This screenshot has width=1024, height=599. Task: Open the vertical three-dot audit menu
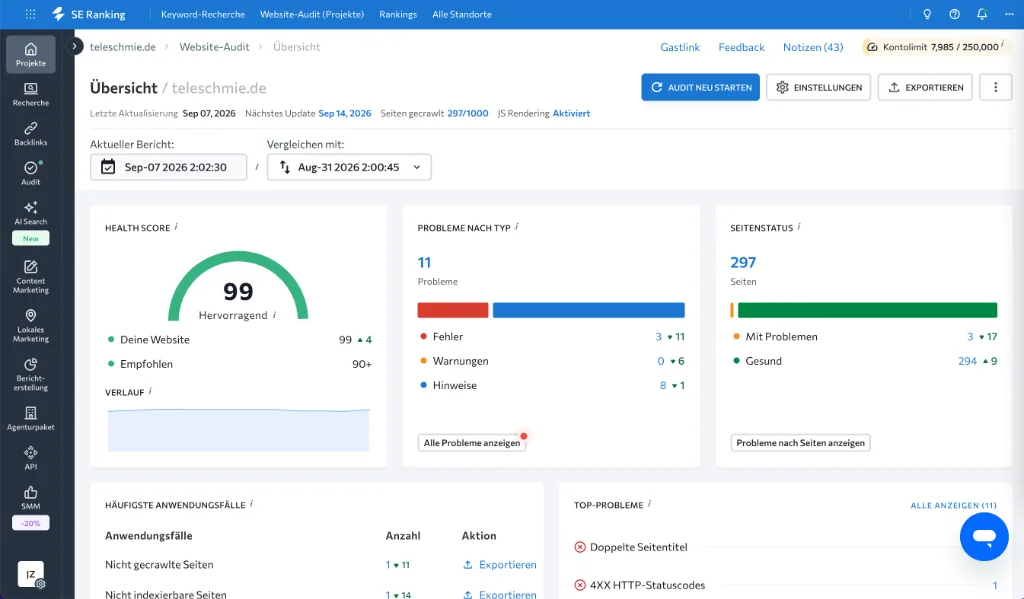[995, 87]
